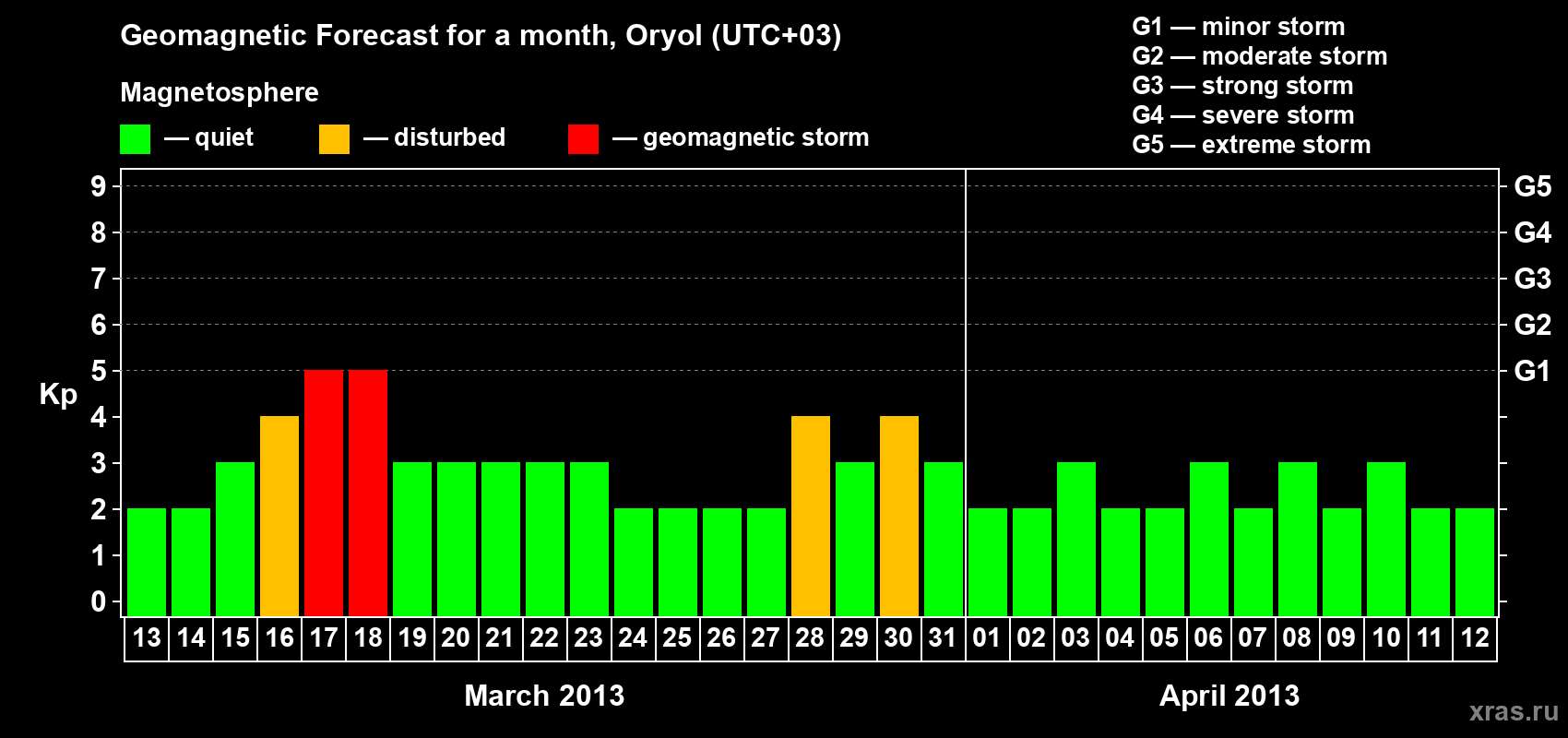Click 'G4 — severe storm' legend entry

1243,115
